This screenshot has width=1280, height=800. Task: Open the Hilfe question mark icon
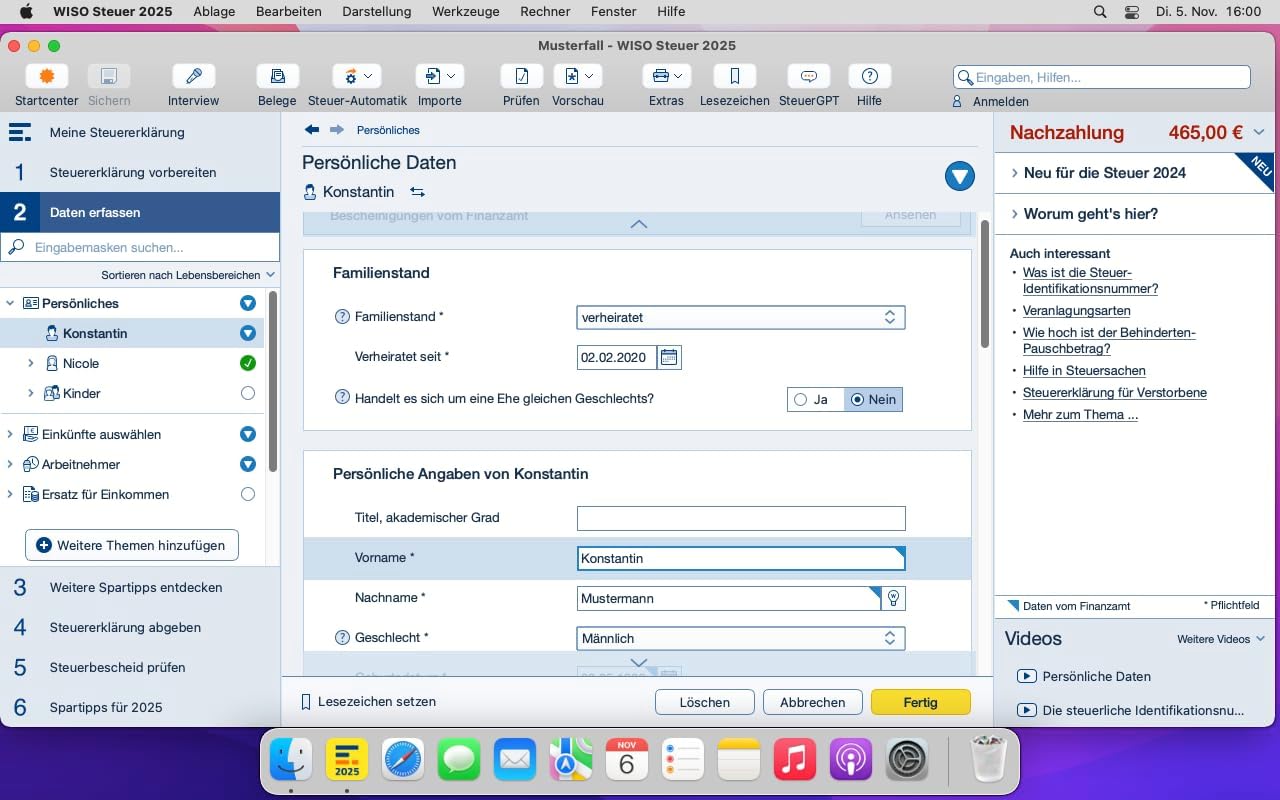point(870,77)
